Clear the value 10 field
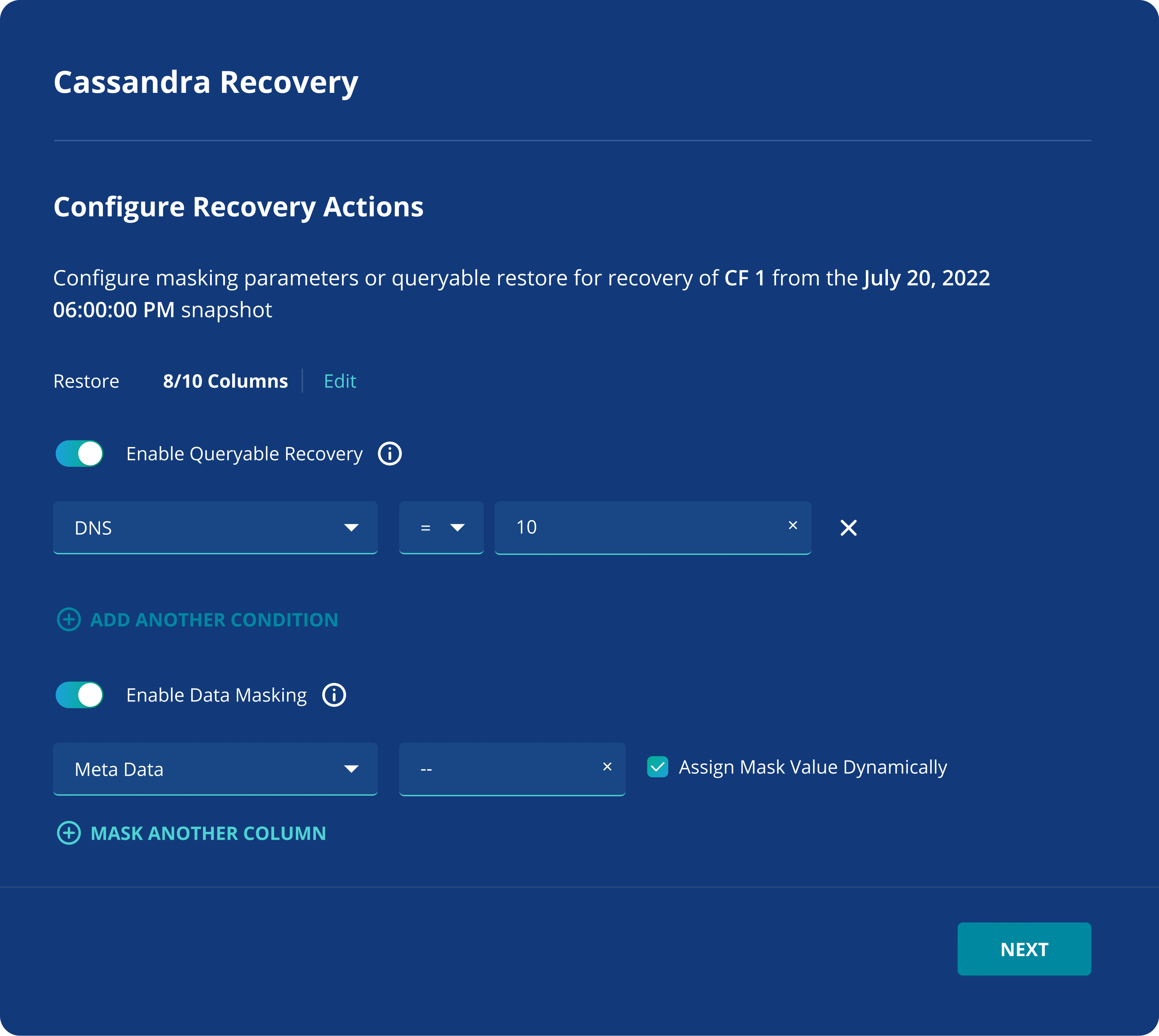Image resolution: width=1159 pixels, height=1036 pixels. 793,525
